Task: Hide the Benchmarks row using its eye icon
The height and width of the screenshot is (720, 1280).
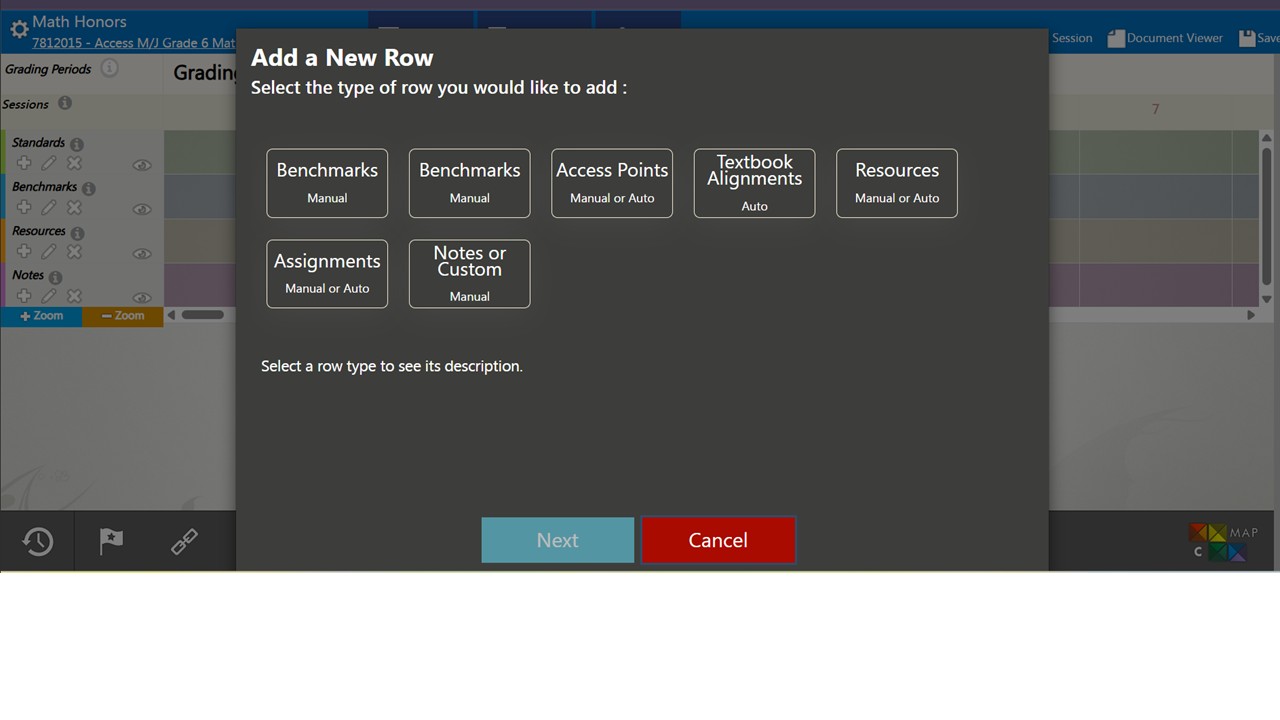Action: pyautogui.click(x=142, y=209)
